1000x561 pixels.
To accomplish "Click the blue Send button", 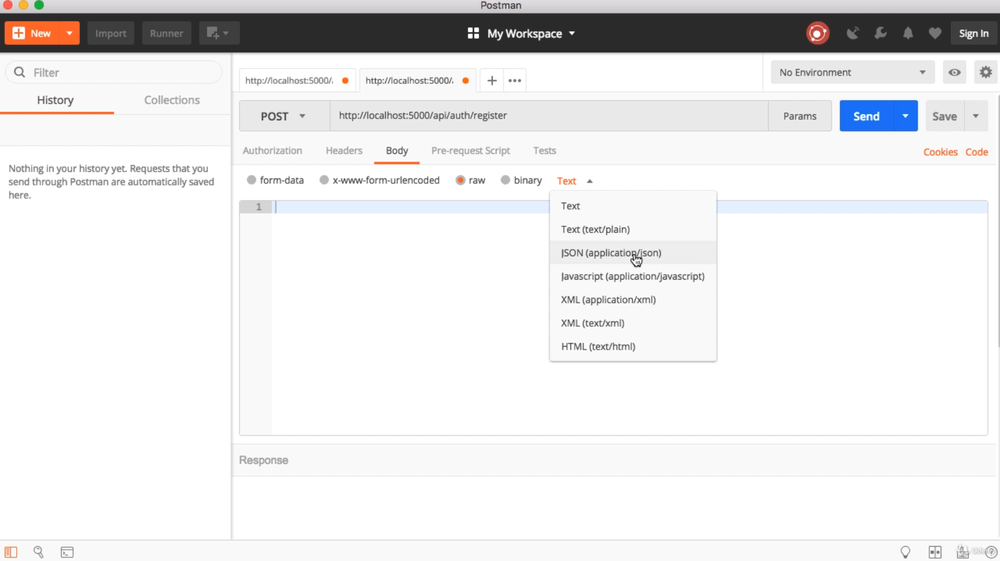I will click(866, 116).
